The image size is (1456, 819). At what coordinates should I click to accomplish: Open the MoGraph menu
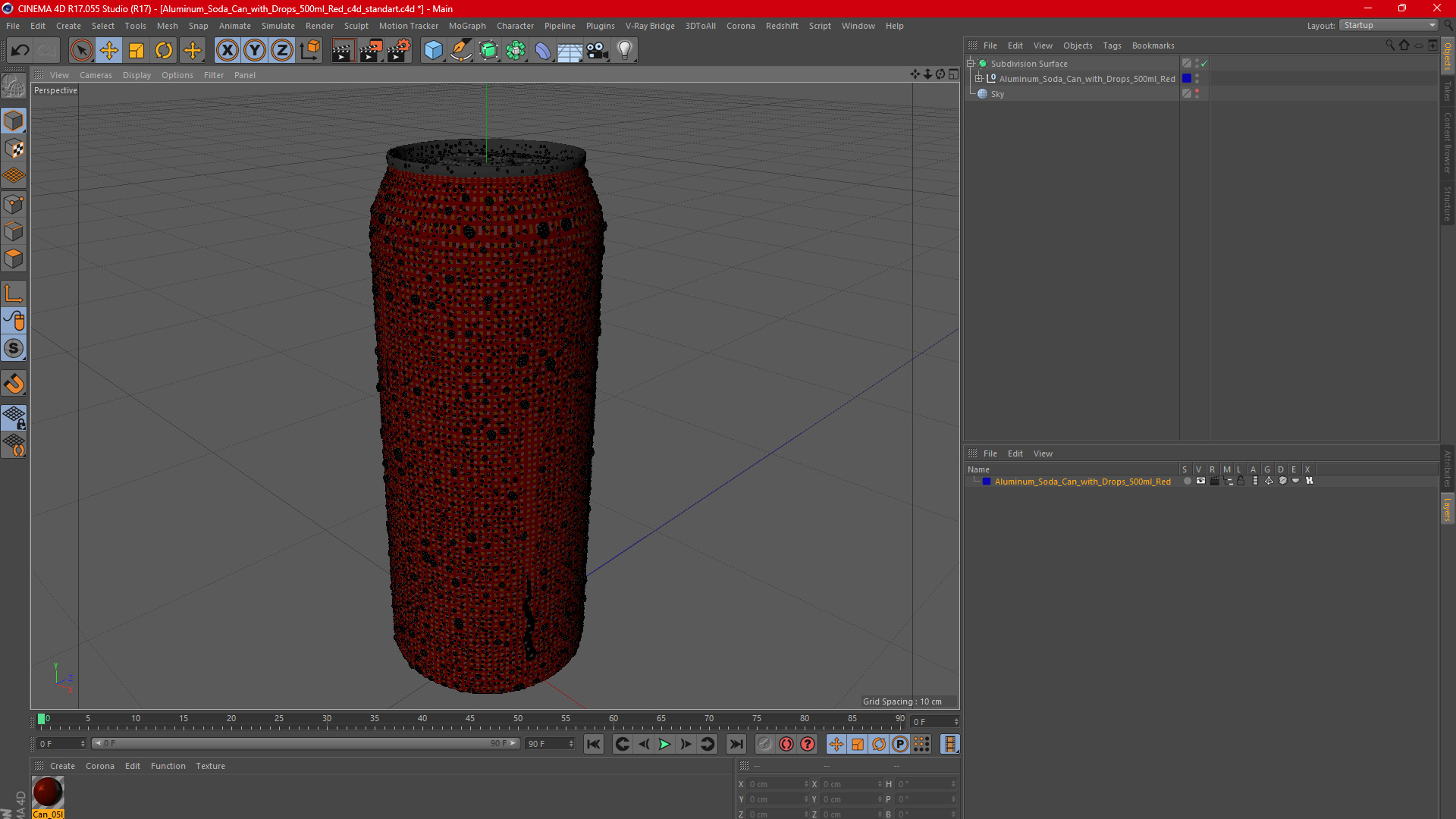coord(467,26)
